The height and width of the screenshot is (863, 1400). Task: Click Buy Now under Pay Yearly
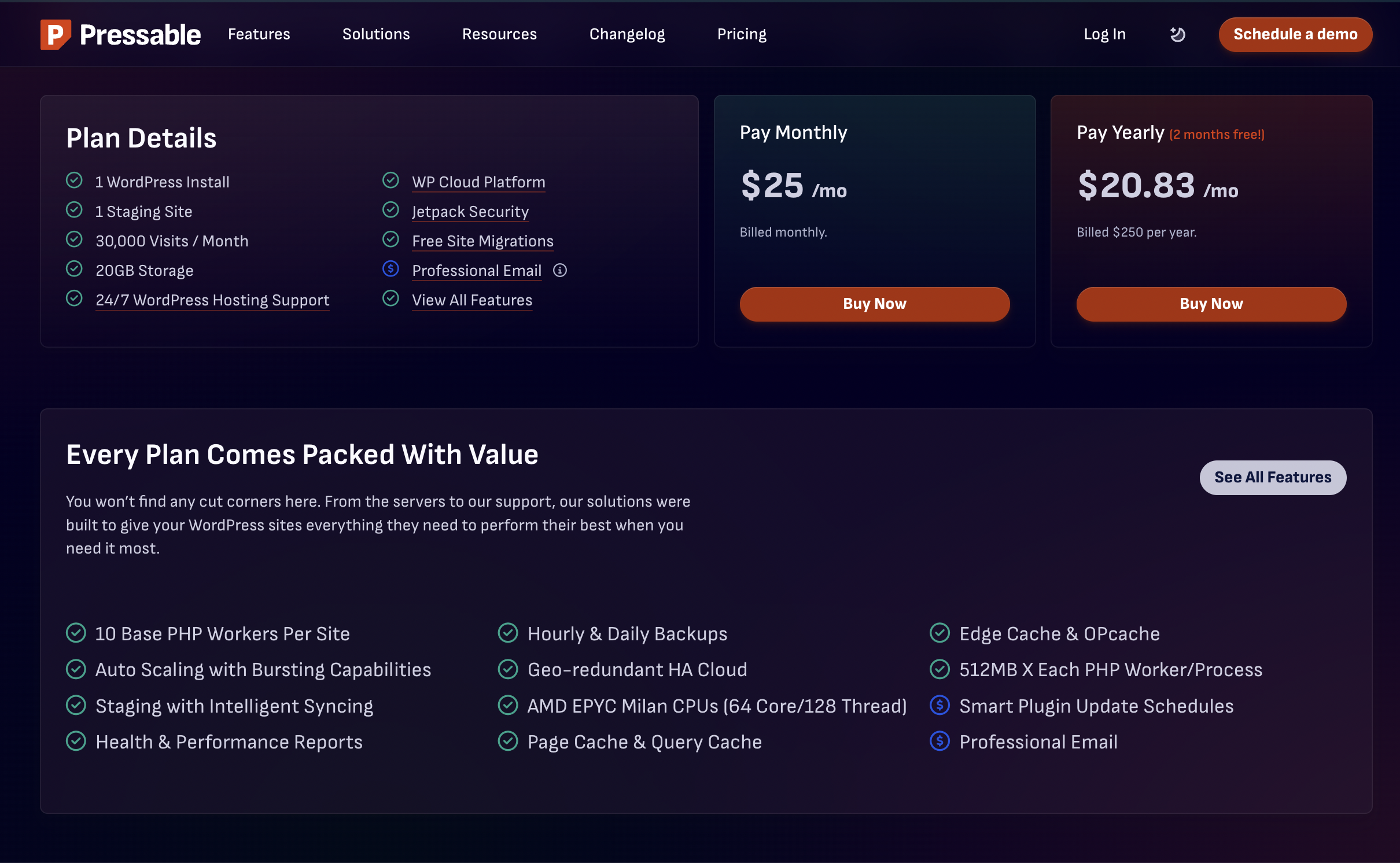1211,304
